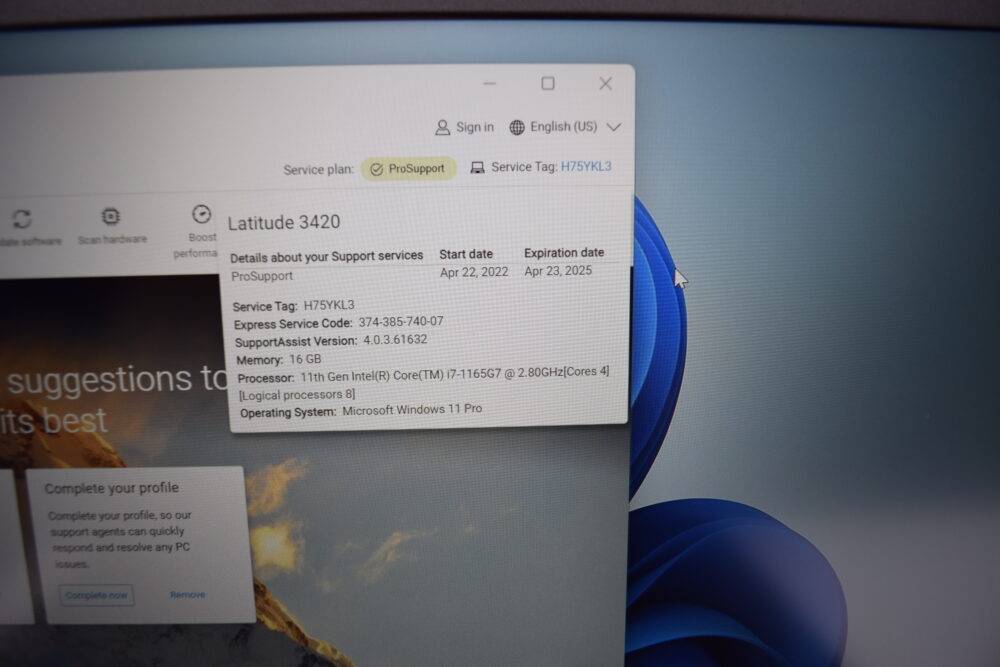Select the Processor i7-1165G7 text line
1000x667 pixels.
(x=423, y=375)
